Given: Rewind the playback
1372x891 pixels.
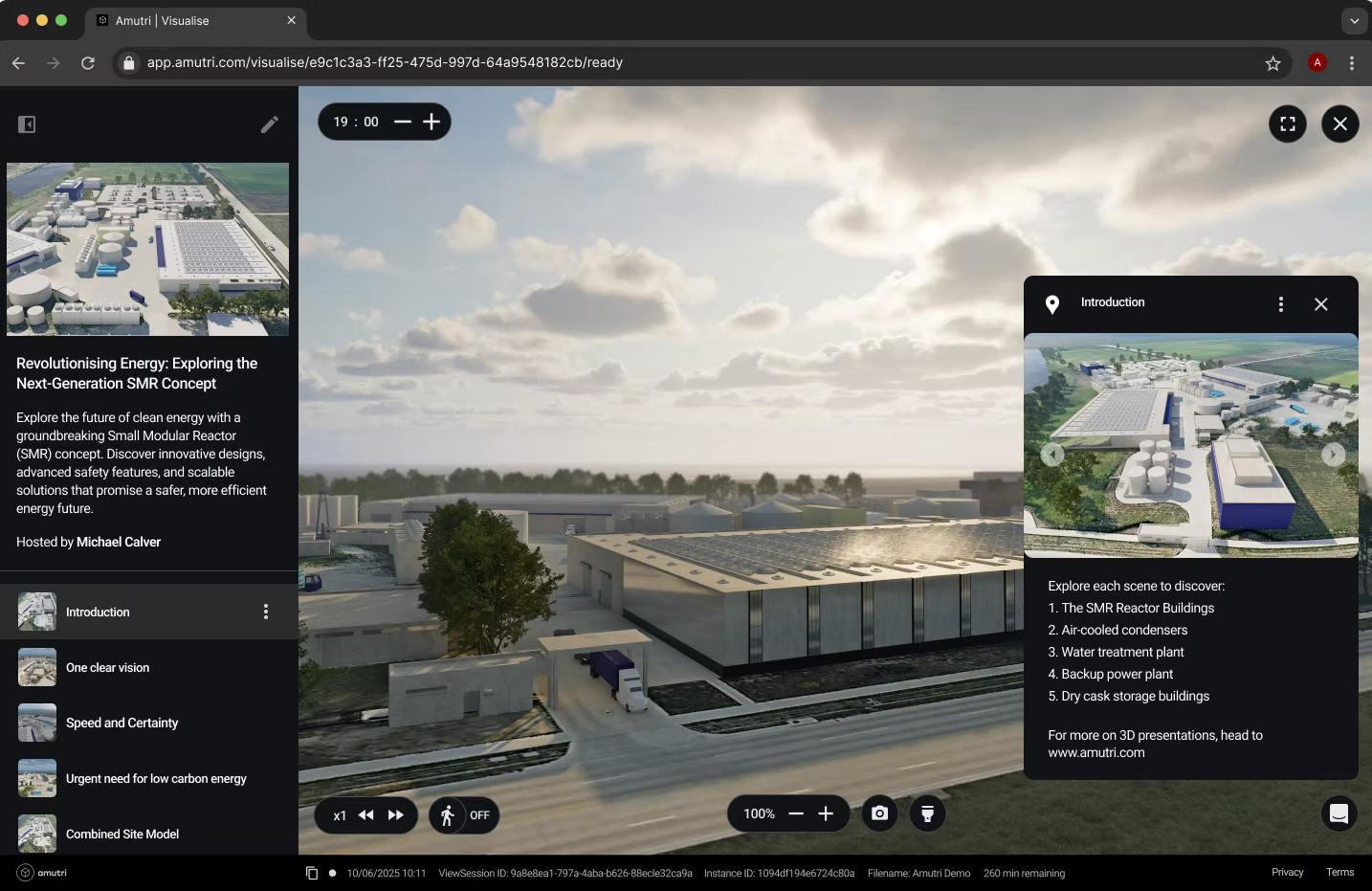Looking at the screenshot, I should click(x=365, y=815).
